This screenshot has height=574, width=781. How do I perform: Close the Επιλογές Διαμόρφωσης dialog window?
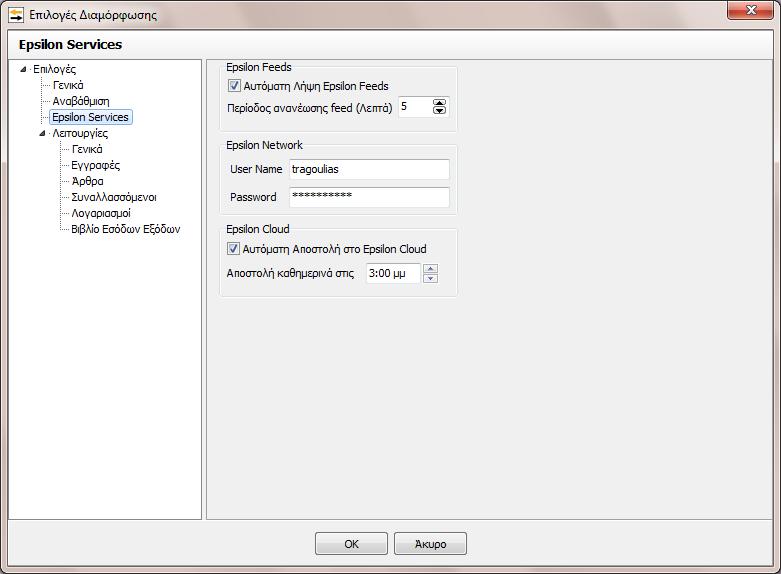751,10
